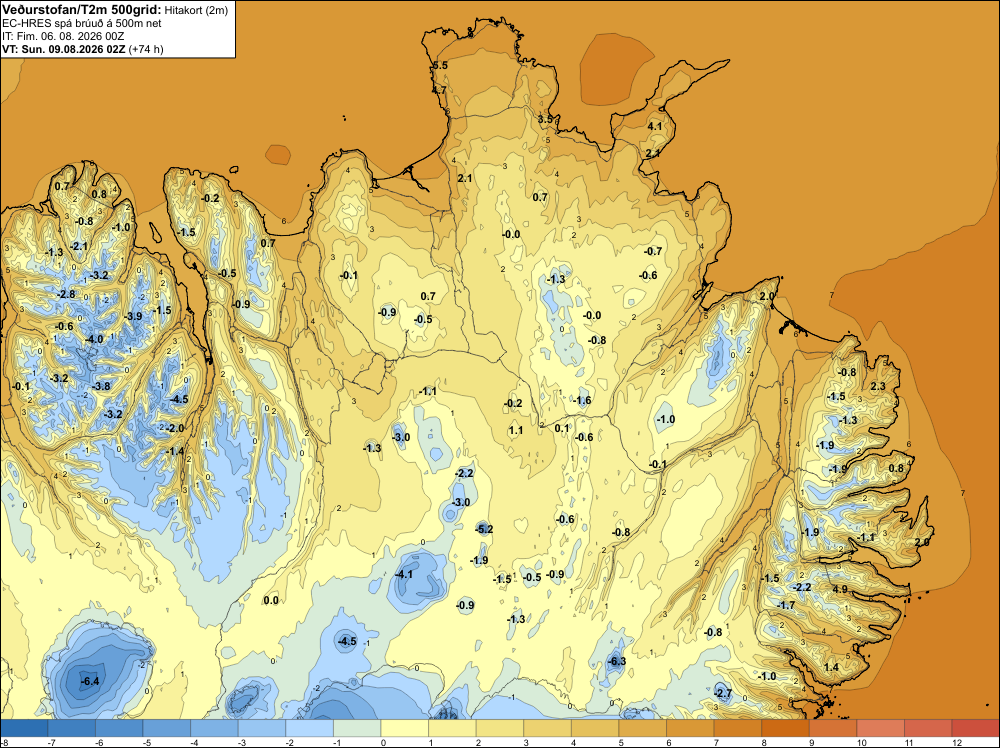Viewport: 1000px width, 748px height.
Task: Click the temperature value '-2.0' on the map
Action: pos(175,429)
